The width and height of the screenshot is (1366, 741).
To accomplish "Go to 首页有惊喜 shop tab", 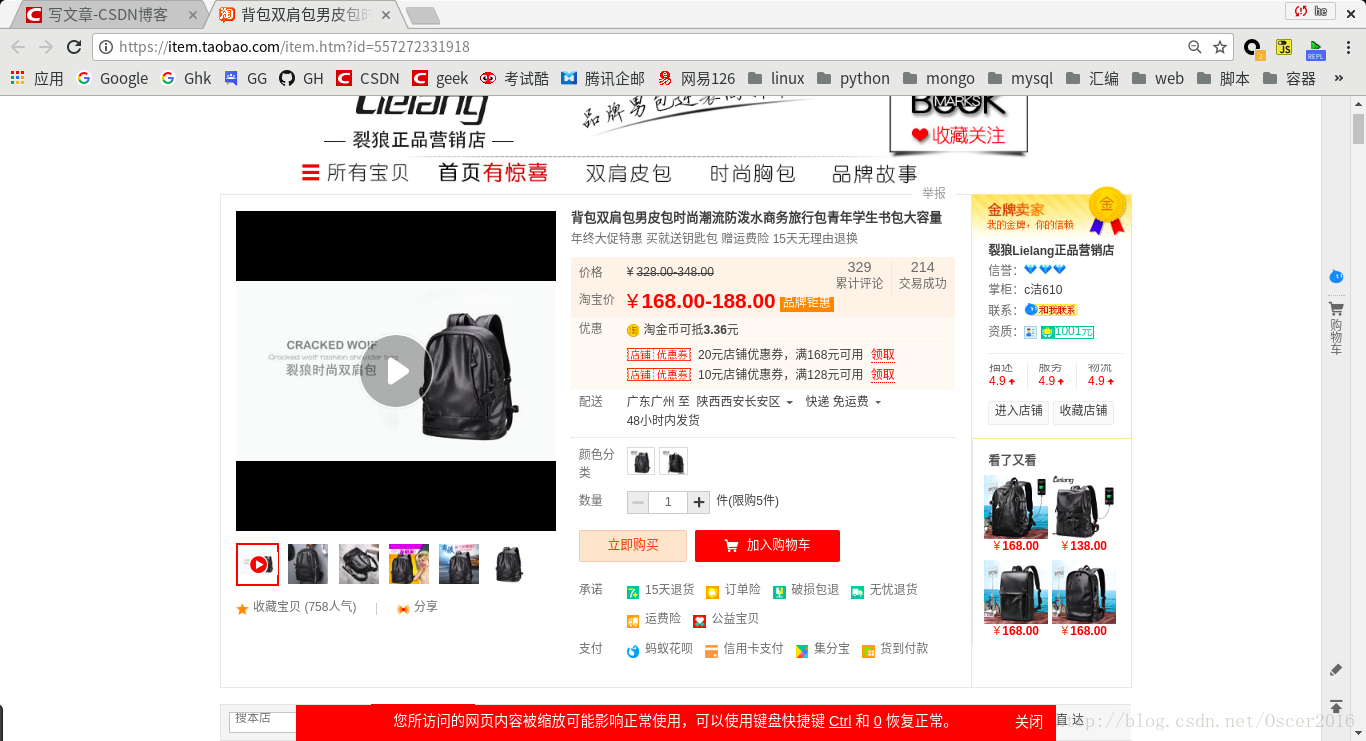I will point(493,173).
